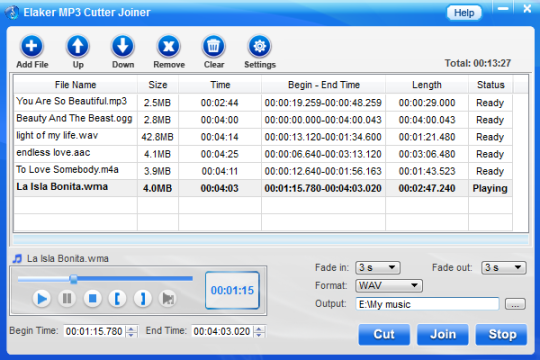Minimize the Elaker MP3 Cutter Joiner window
The height and width of the screenshot is (360, 540).
click(x=503, y=9)
